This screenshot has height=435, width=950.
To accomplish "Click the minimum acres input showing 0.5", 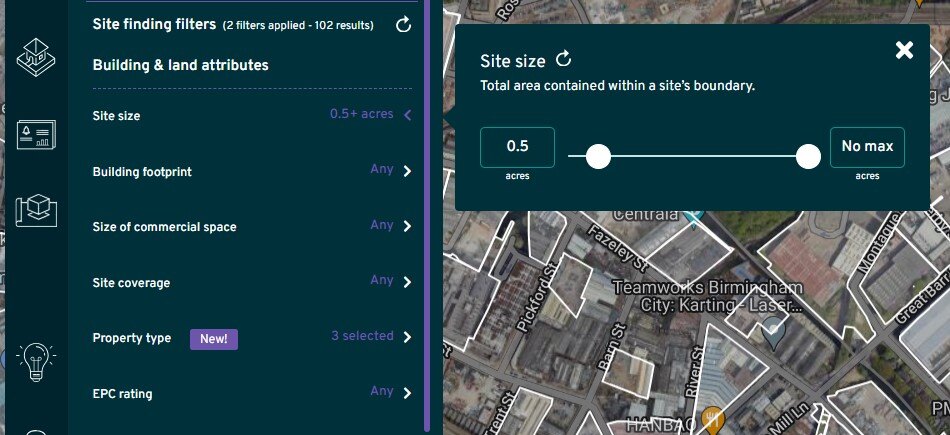I will point(517,147).
